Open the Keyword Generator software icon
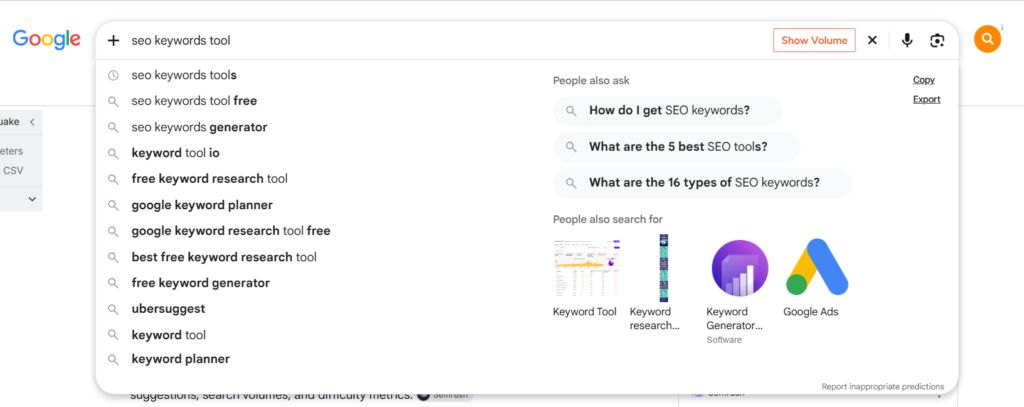 pyautogui.click(x=740, y=268)
